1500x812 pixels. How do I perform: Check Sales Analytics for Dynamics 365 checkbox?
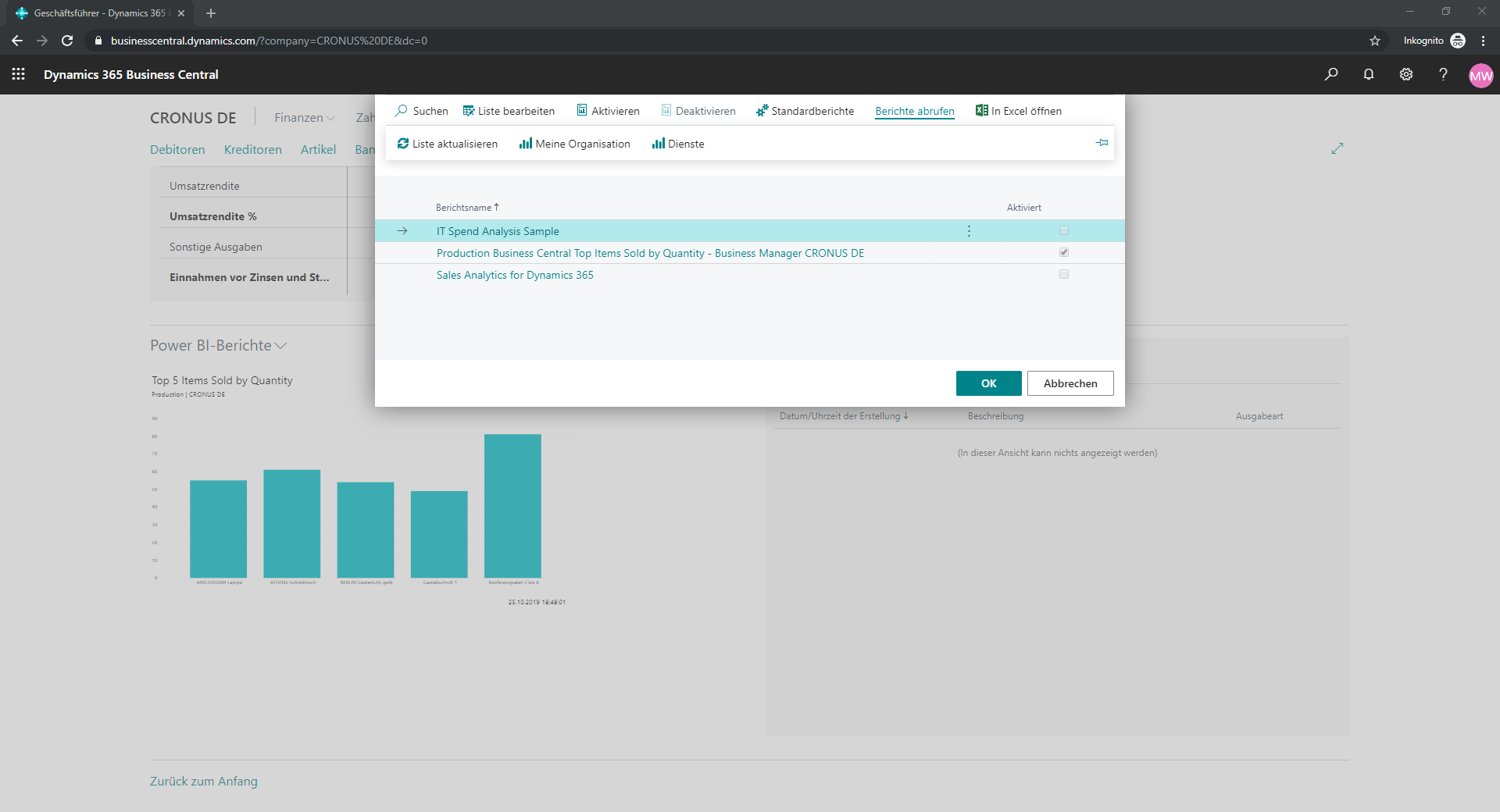tap(1063, 275)
